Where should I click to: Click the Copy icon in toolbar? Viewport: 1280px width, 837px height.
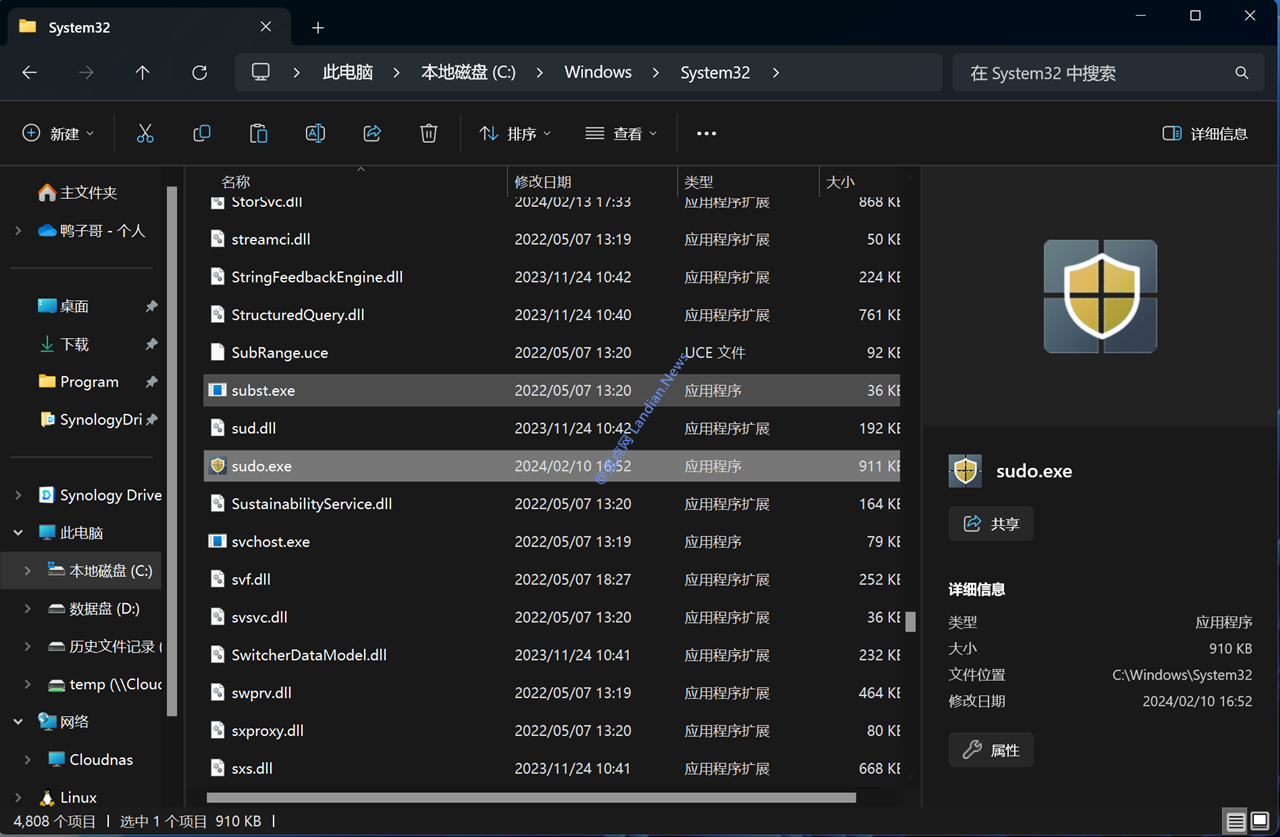(x=202, y=133)
